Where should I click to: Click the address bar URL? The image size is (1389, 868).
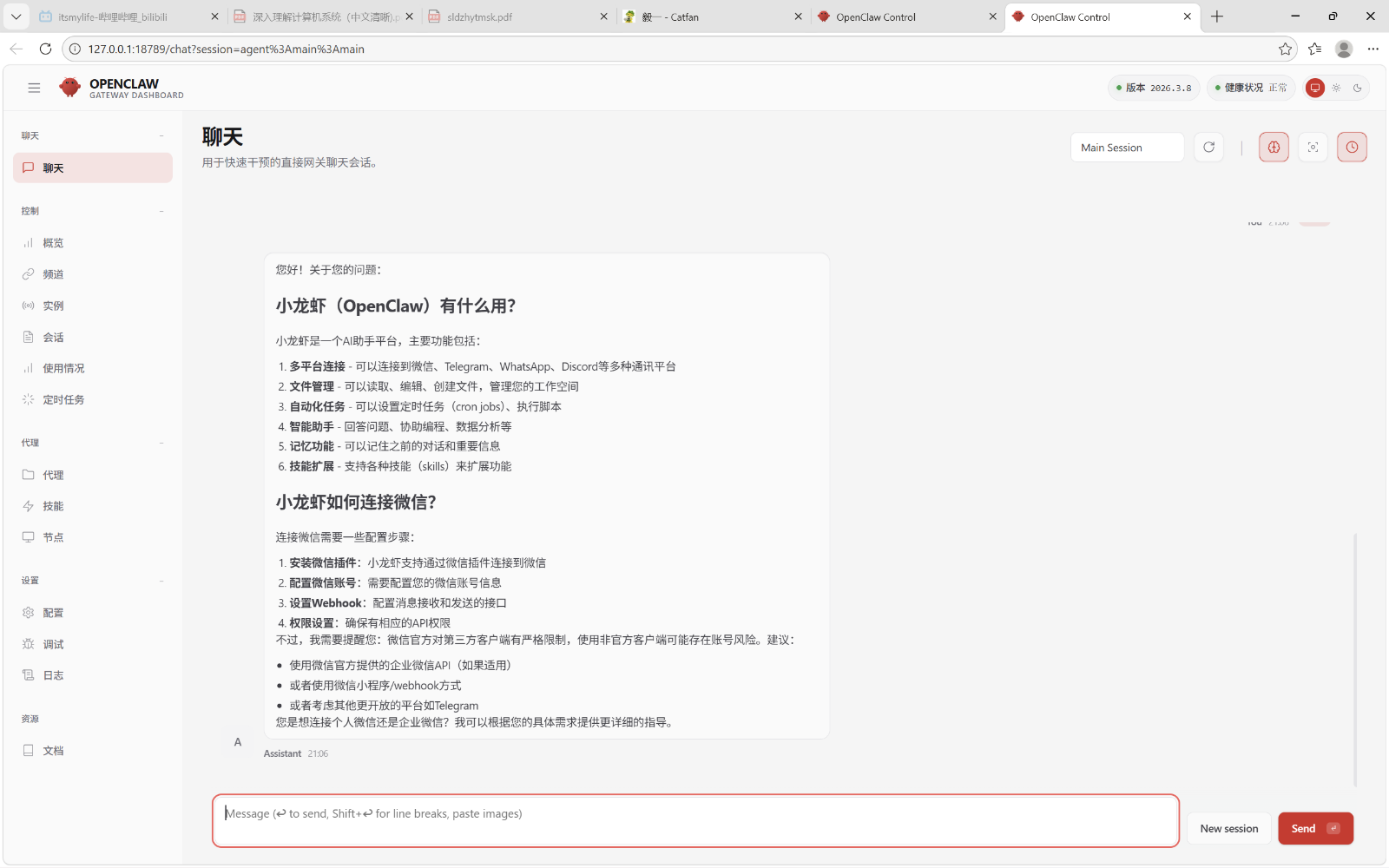[227, 49]
